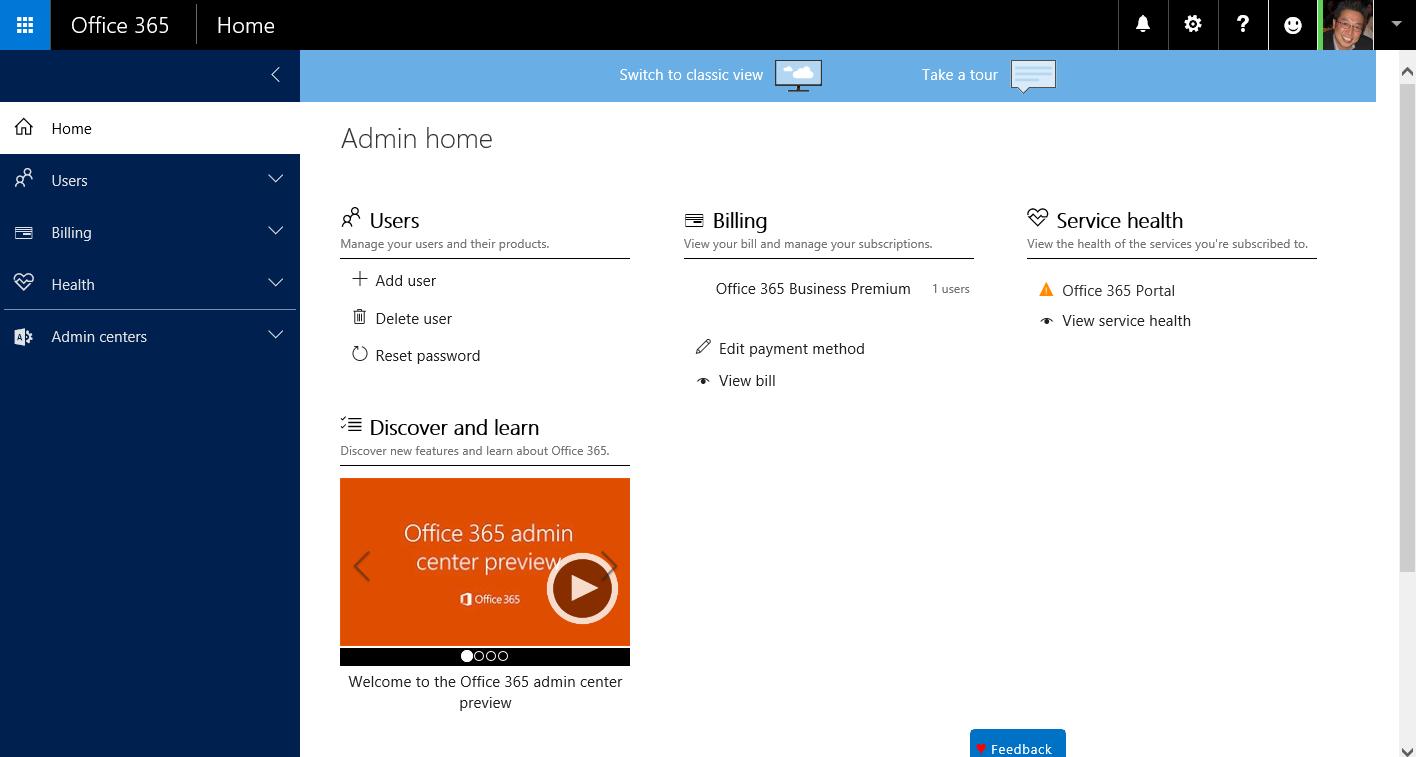This screenshot has width=1416, height=757.
Task: Click Delete user link
Action: (413, 319)
